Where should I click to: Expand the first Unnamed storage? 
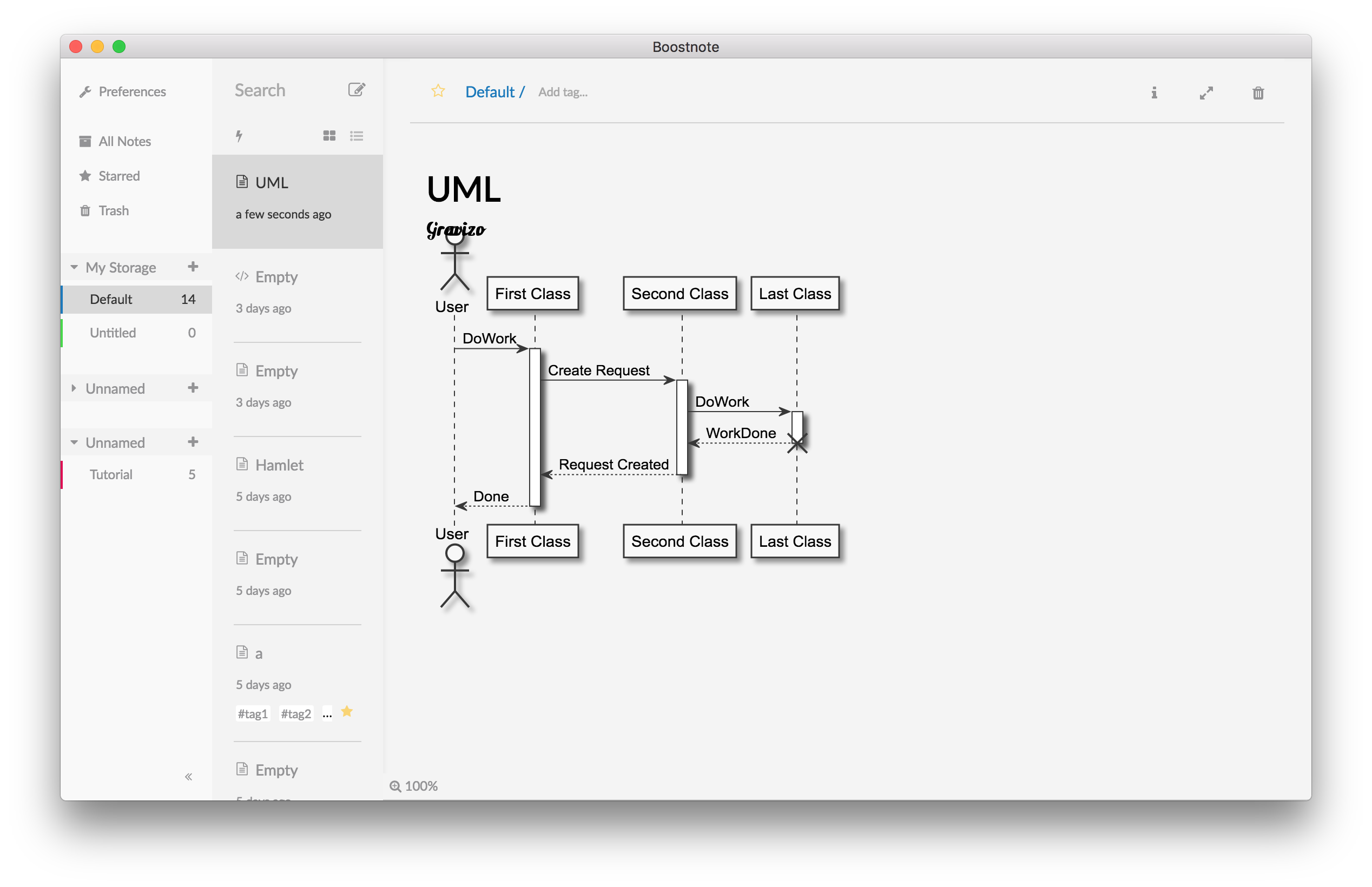[74, 388]
